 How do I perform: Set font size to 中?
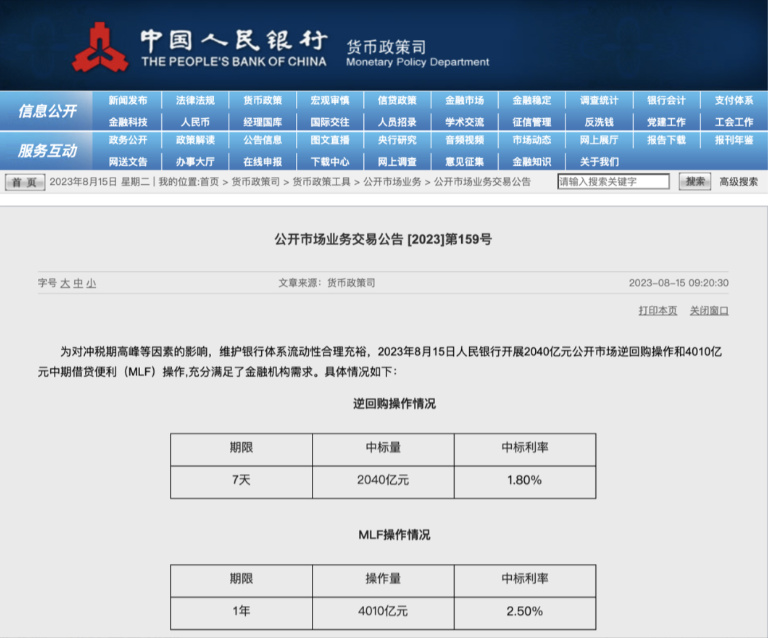click(78, 283)
